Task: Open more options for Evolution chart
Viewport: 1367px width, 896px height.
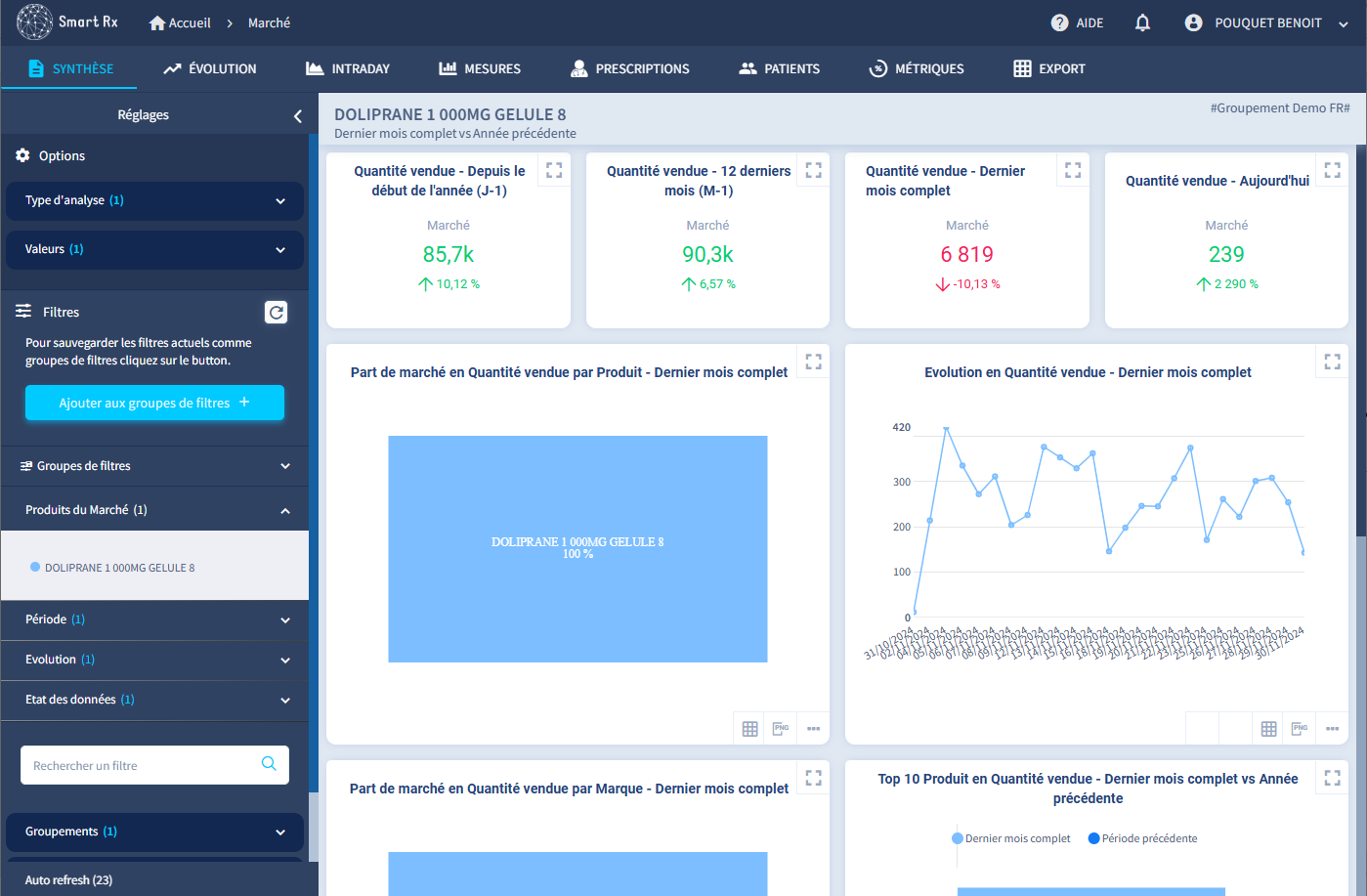Action: point(1332,729)
